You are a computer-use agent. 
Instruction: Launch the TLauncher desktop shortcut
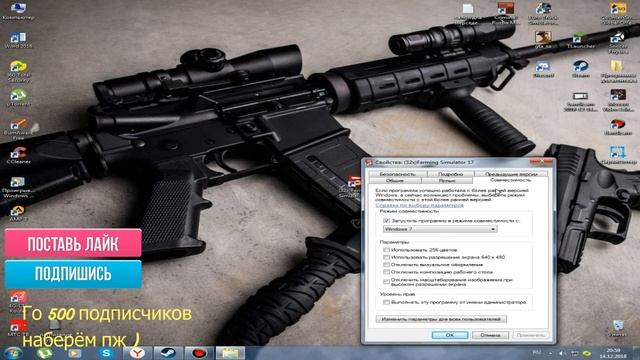580,40
